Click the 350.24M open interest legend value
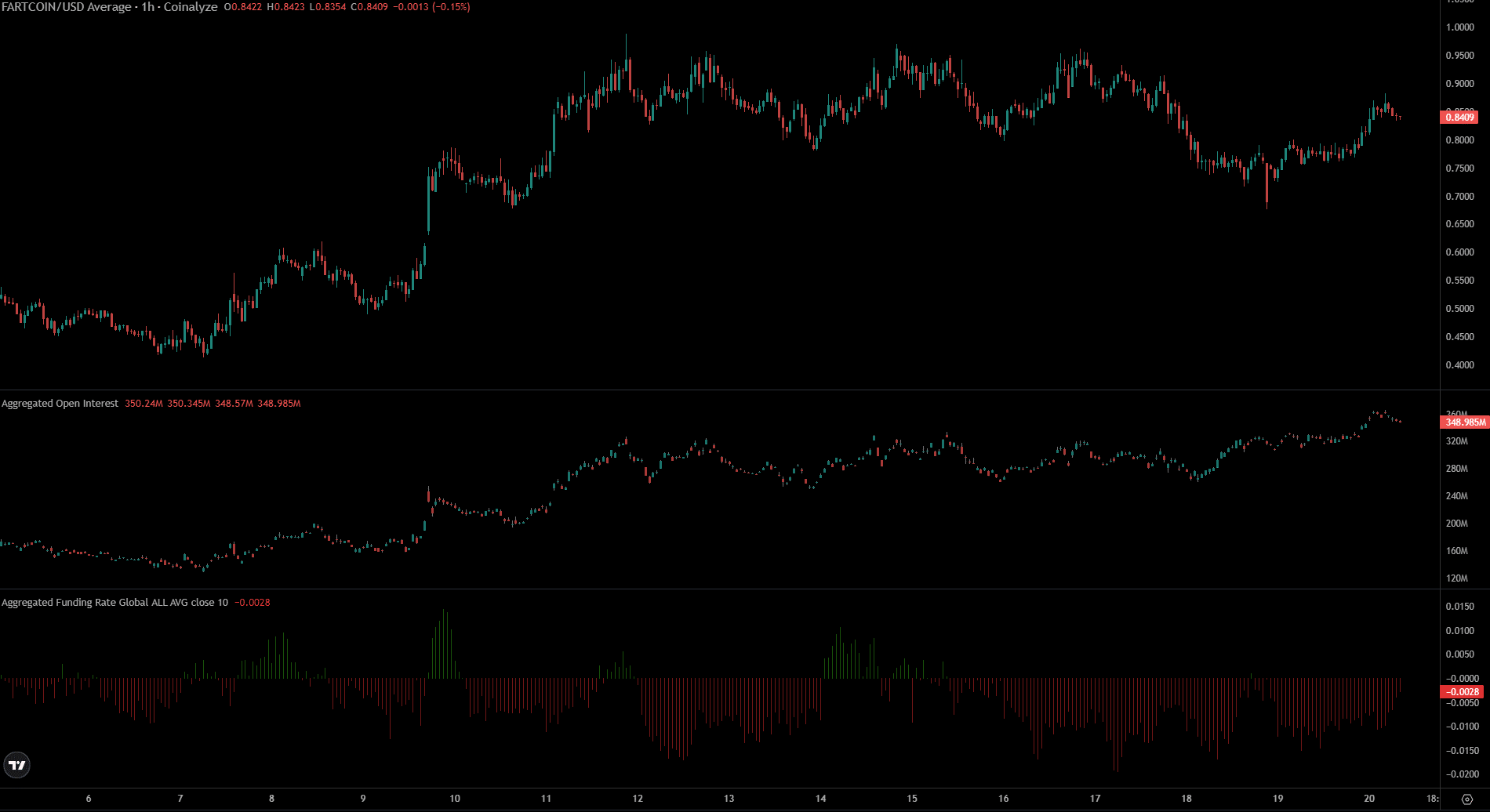Image resolution: width=1490 pixels, height=812 pixels. tap(144, 404)
